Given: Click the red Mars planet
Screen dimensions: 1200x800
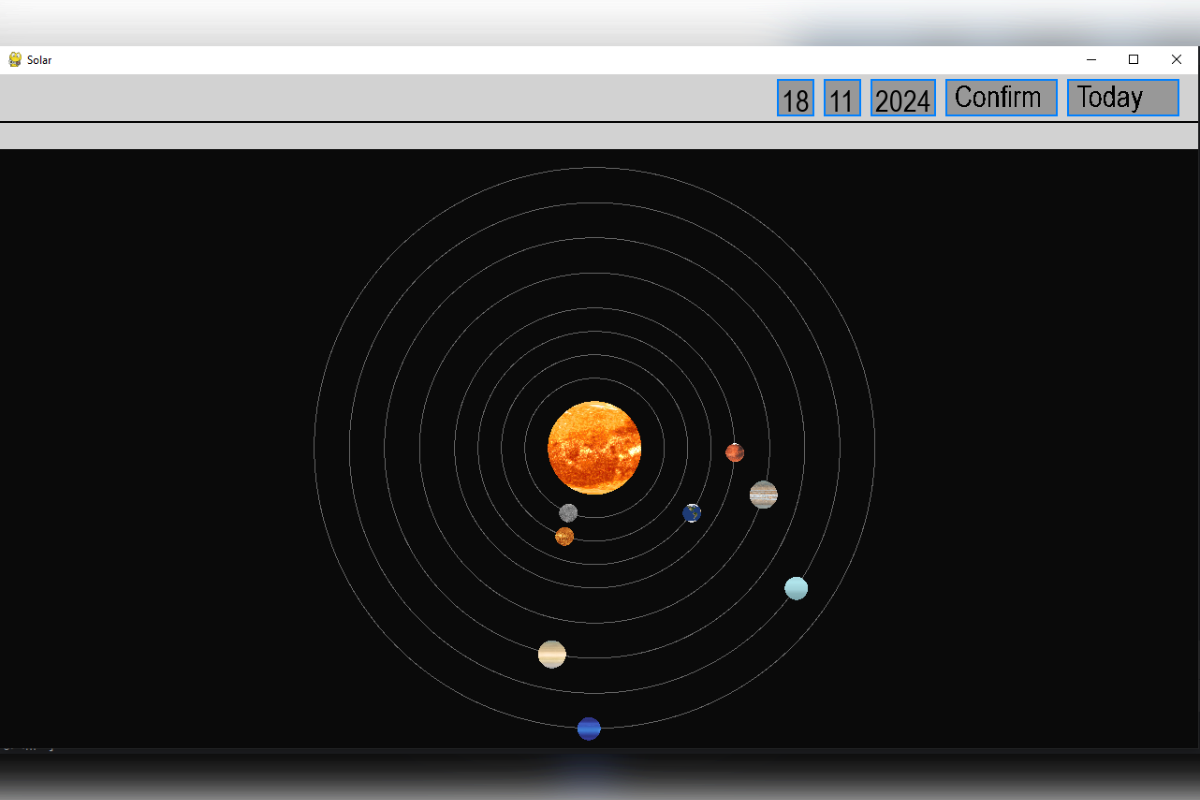Looking at the screenshot, I should [x=735, y=452].
